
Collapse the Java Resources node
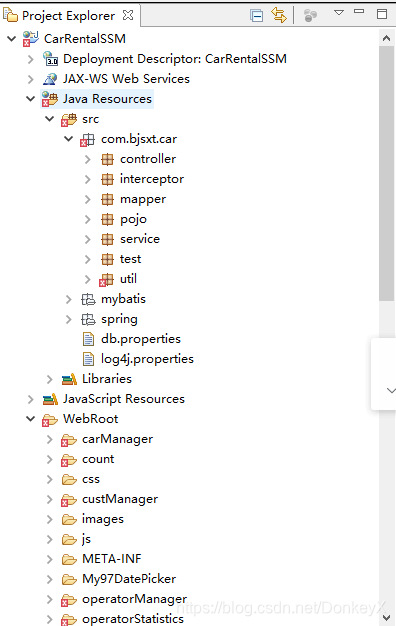(x=31, y=99)
